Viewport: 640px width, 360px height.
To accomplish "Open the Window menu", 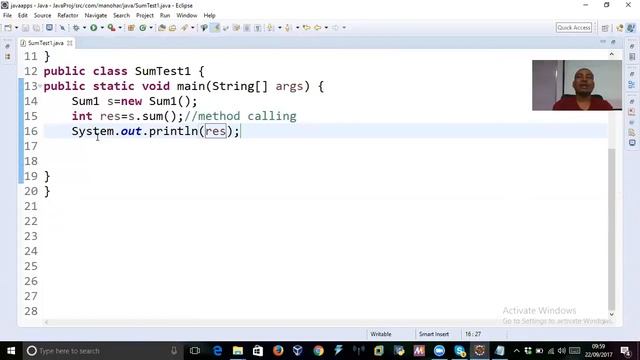I will 187,16.
